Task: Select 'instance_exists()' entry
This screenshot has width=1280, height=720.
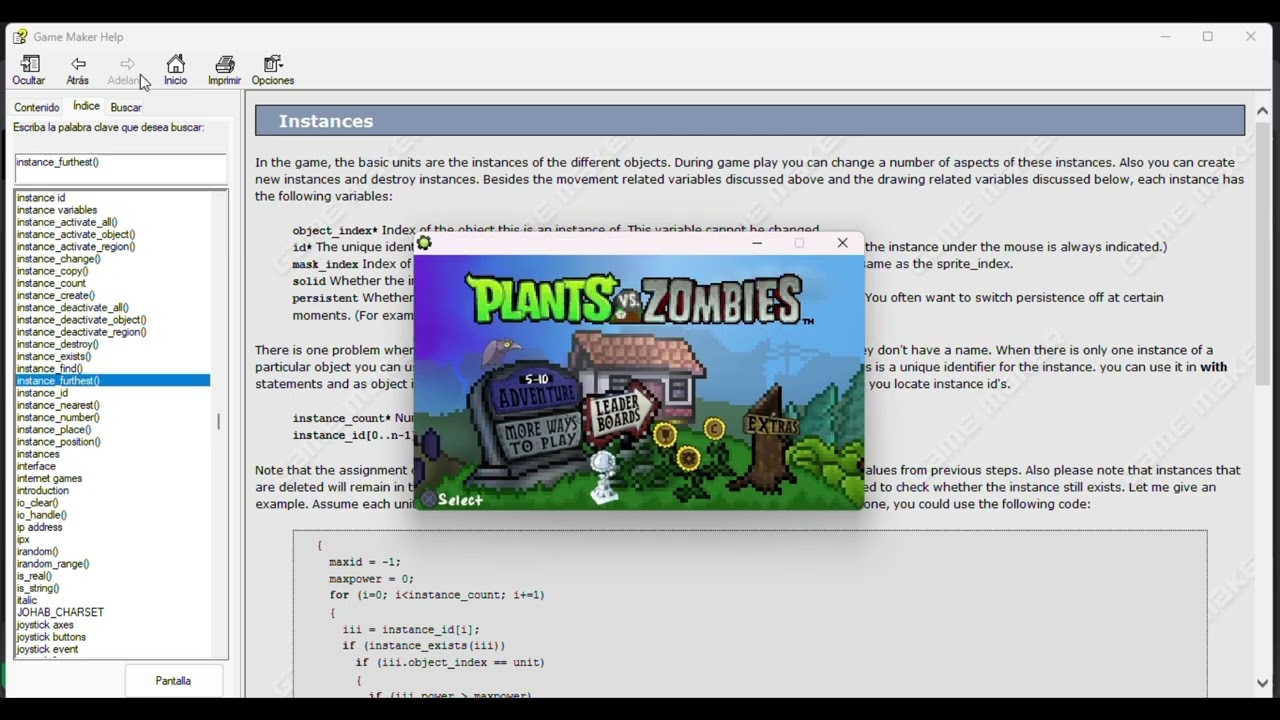Action: pos(54,356)
